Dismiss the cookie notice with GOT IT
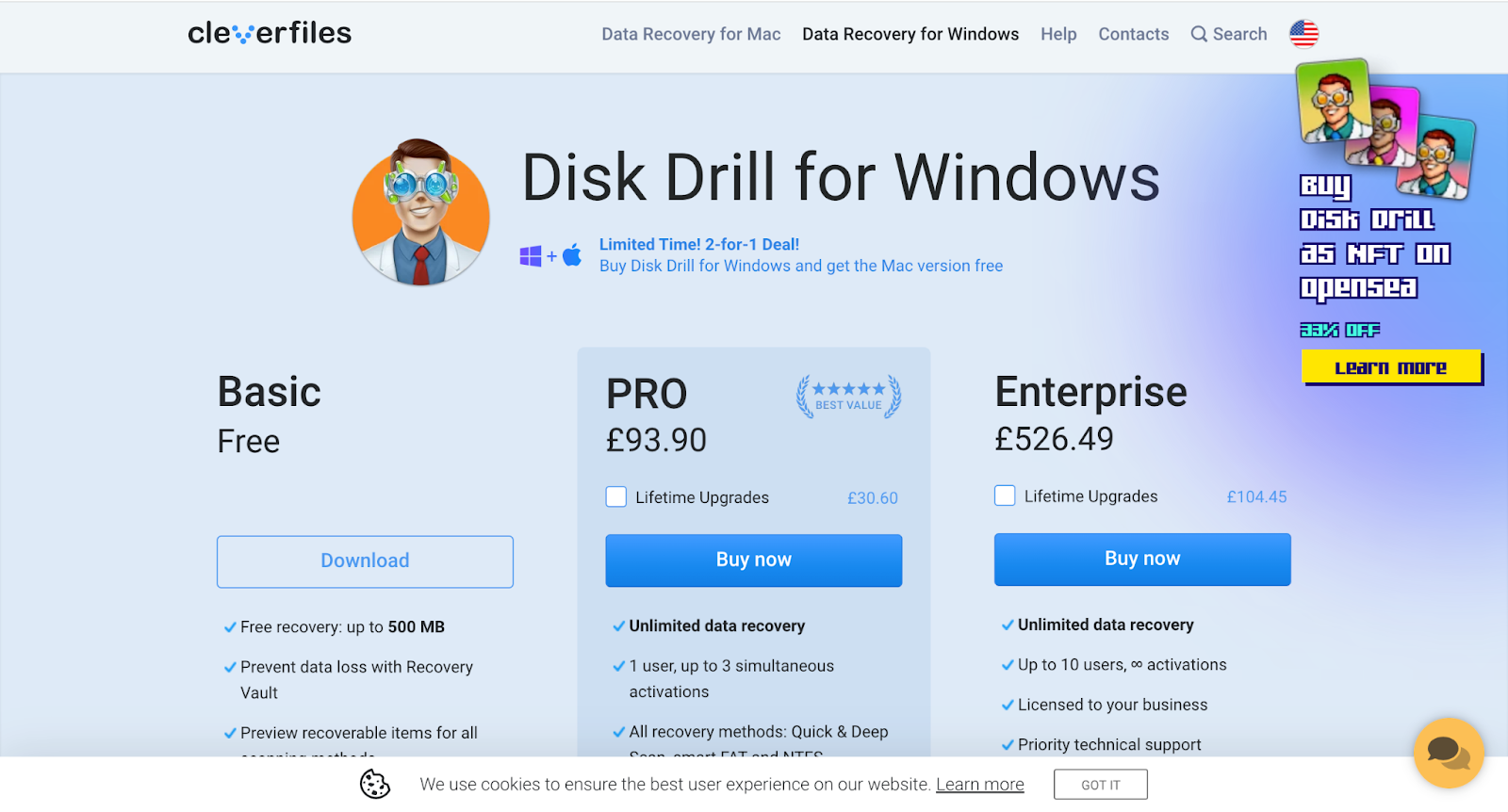The image size is (1508, 812). click(x=1101, y=785)
